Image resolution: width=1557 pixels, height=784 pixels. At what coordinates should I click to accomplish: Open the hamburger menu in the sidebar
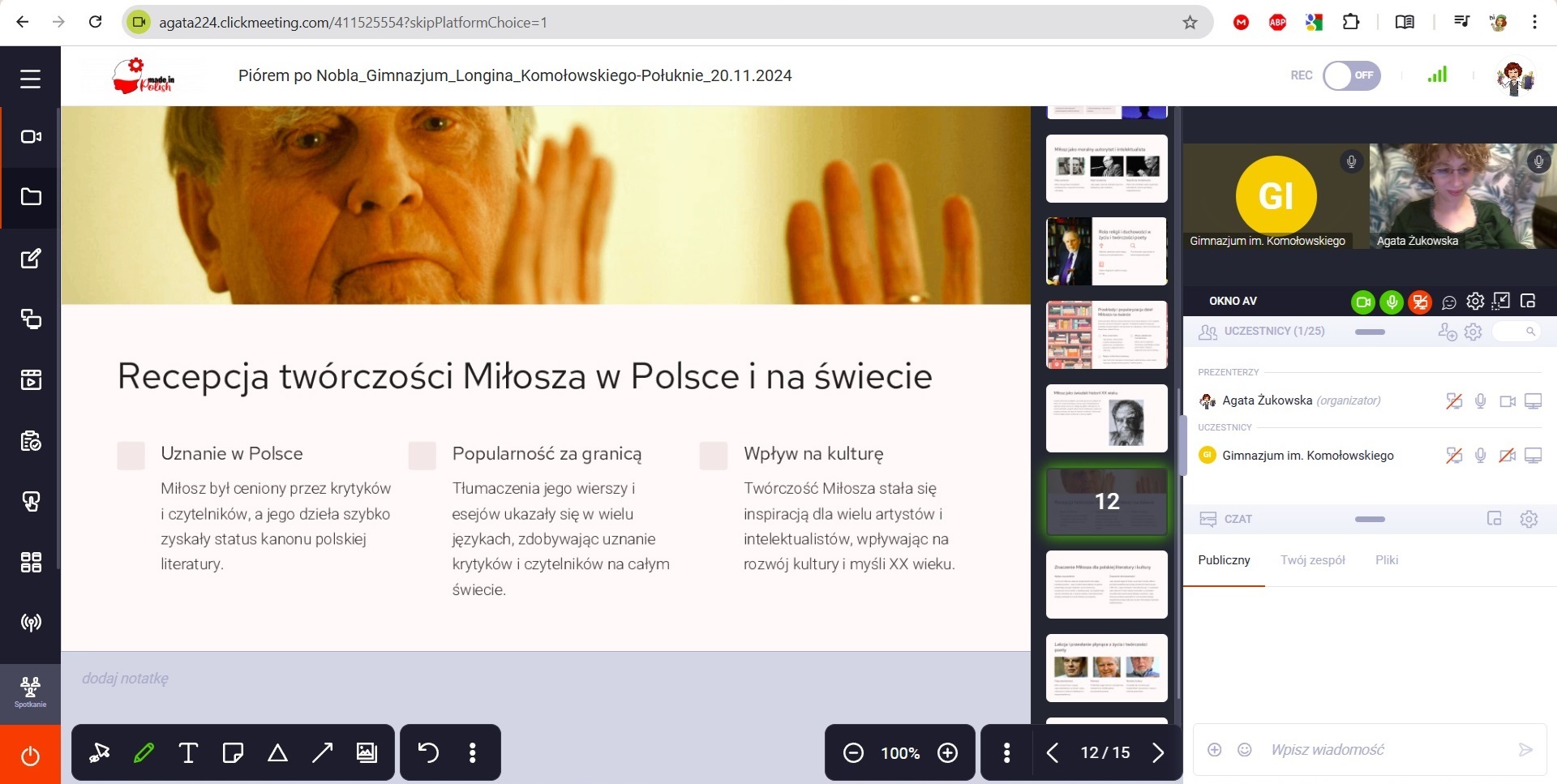tap(30, 79)
